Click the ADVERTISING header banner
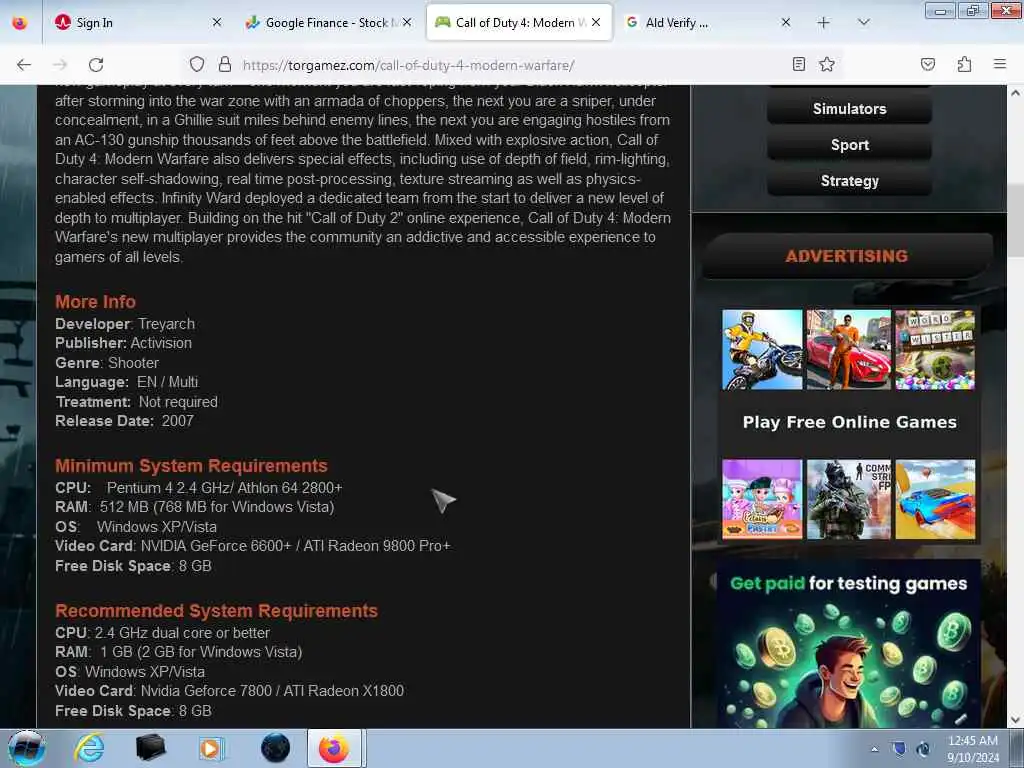1024x768 pixels. pyautogui.click(x=846, y=256)
